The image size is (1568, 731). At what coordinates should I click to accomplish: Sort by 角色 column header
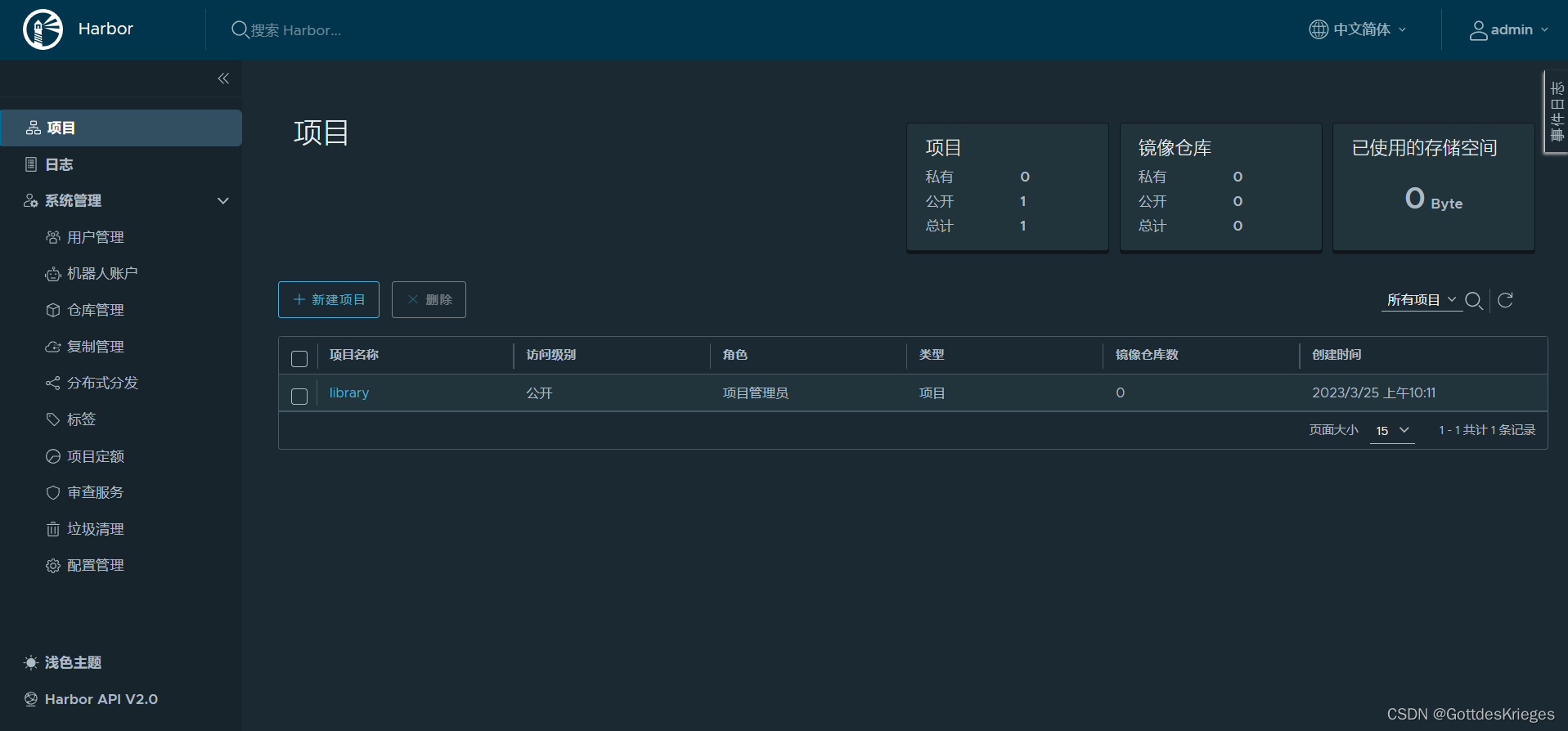coord(735,355)
